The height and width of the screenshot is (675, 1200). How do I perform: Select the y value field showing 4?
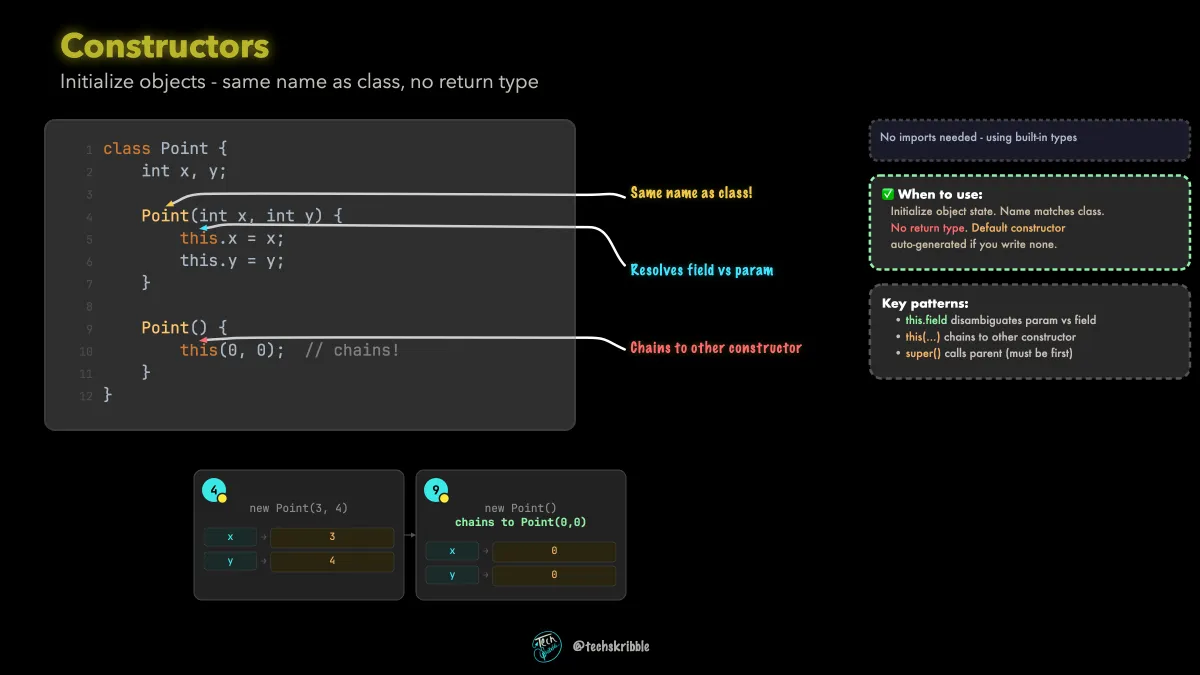point(332,561)
